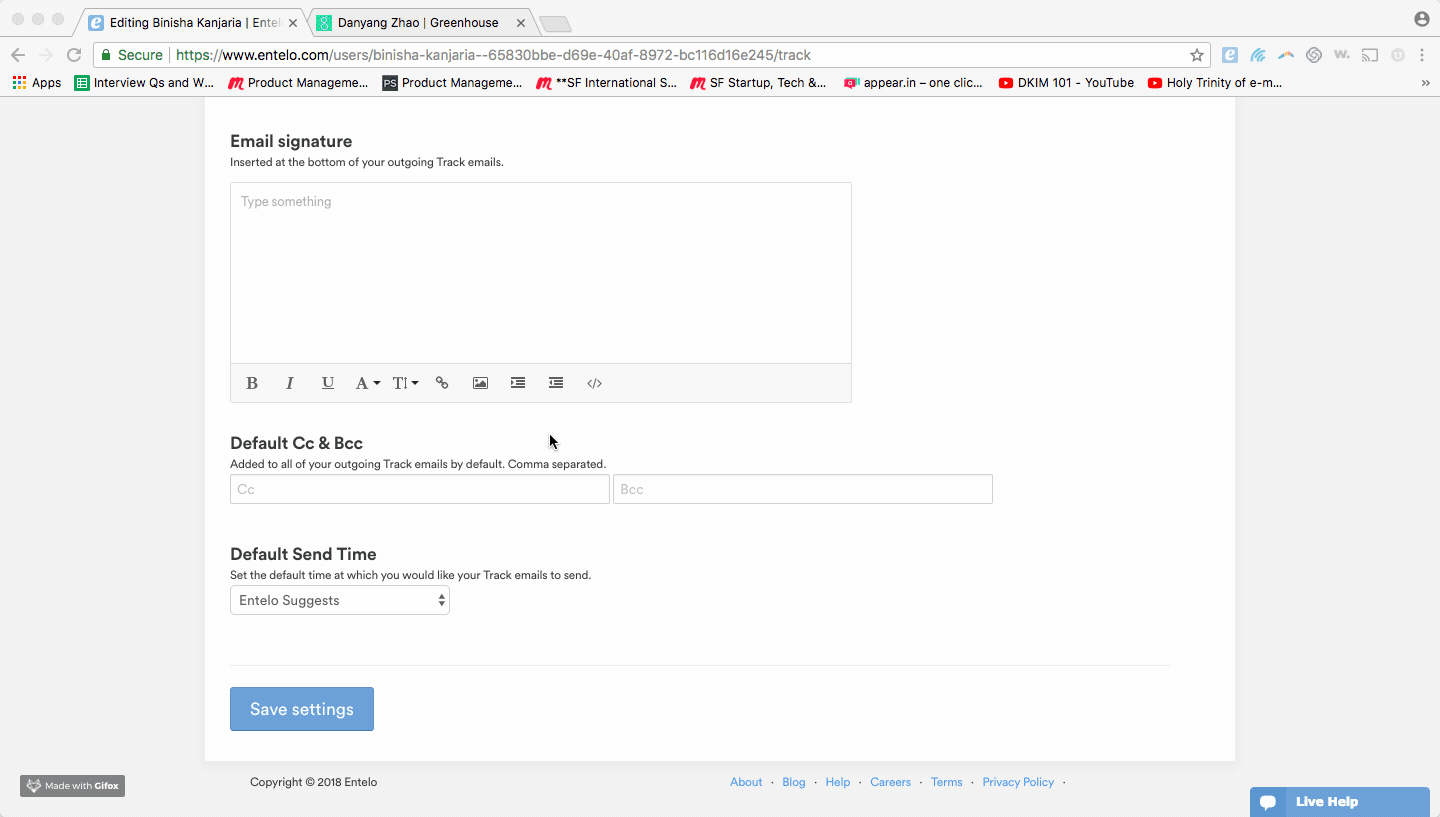Go to the Careers footer link
Image resolution: width=1440 pixels, height=817 pixels.
pyautogui.click(x=890, y=782)
